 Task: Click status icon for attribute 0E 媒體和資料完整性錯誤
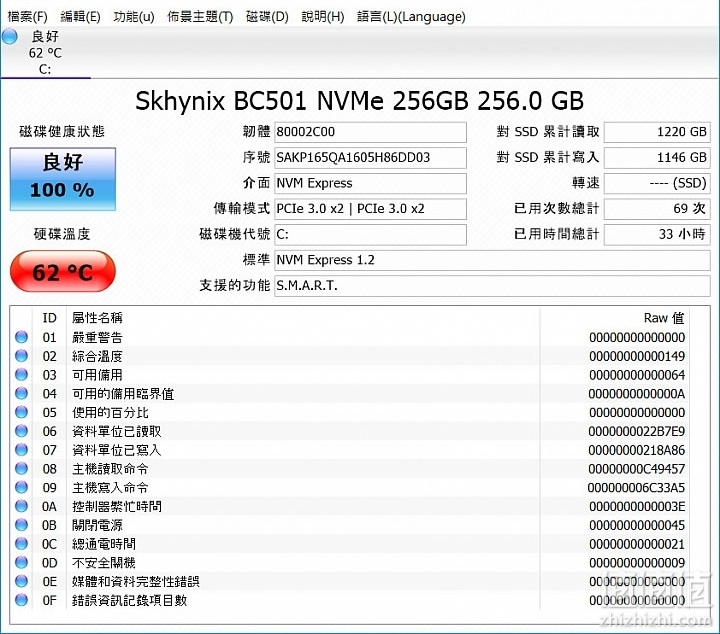pyautogui.click(x=21, y=582)
